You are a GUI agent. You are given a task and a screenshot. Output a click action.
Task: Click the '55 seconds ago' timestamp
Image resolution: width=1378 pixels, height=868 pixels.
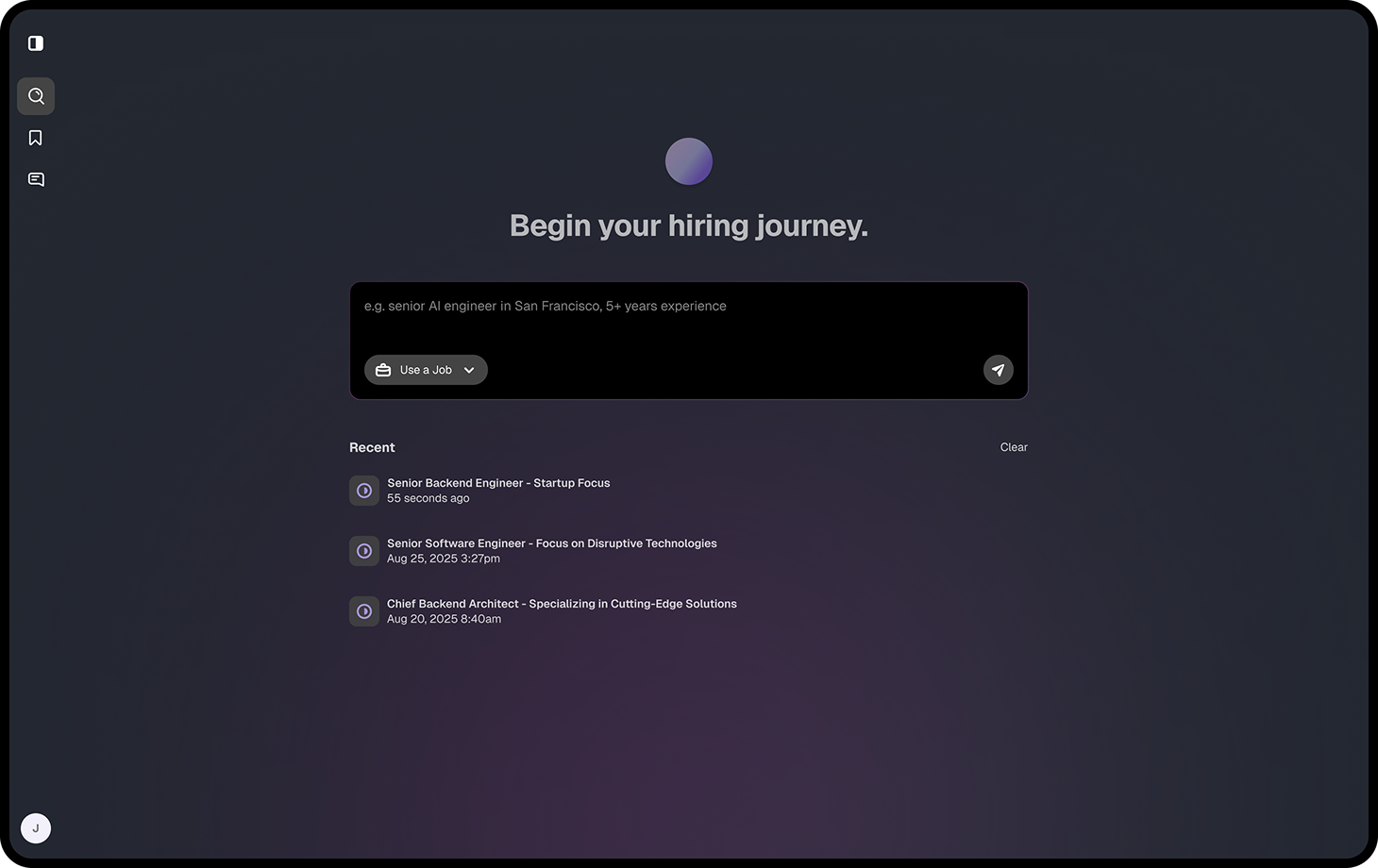(428, 498)
